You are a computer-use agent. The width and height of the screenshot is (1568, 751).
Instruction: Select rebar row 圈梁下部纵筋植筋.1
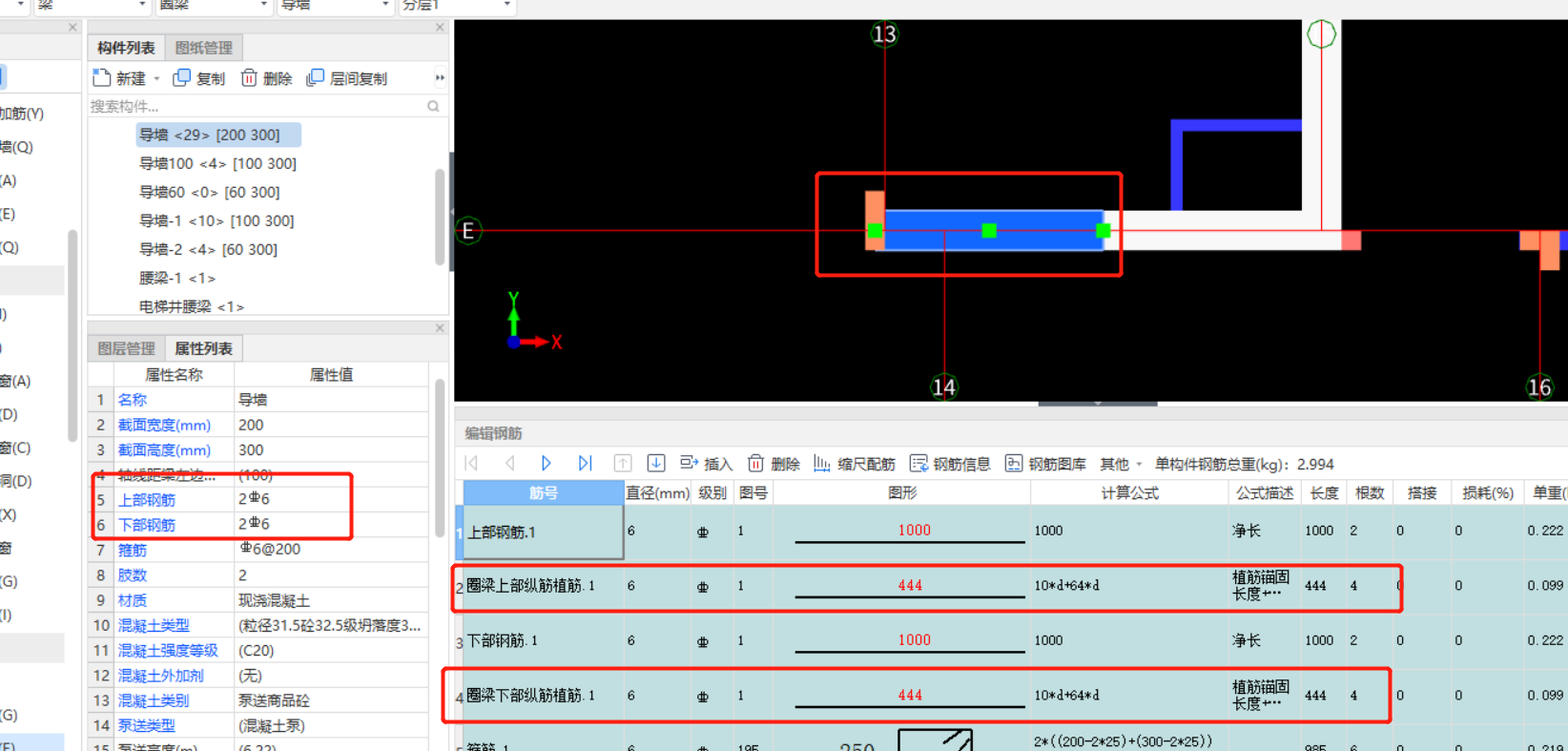[x=544, y=695]
